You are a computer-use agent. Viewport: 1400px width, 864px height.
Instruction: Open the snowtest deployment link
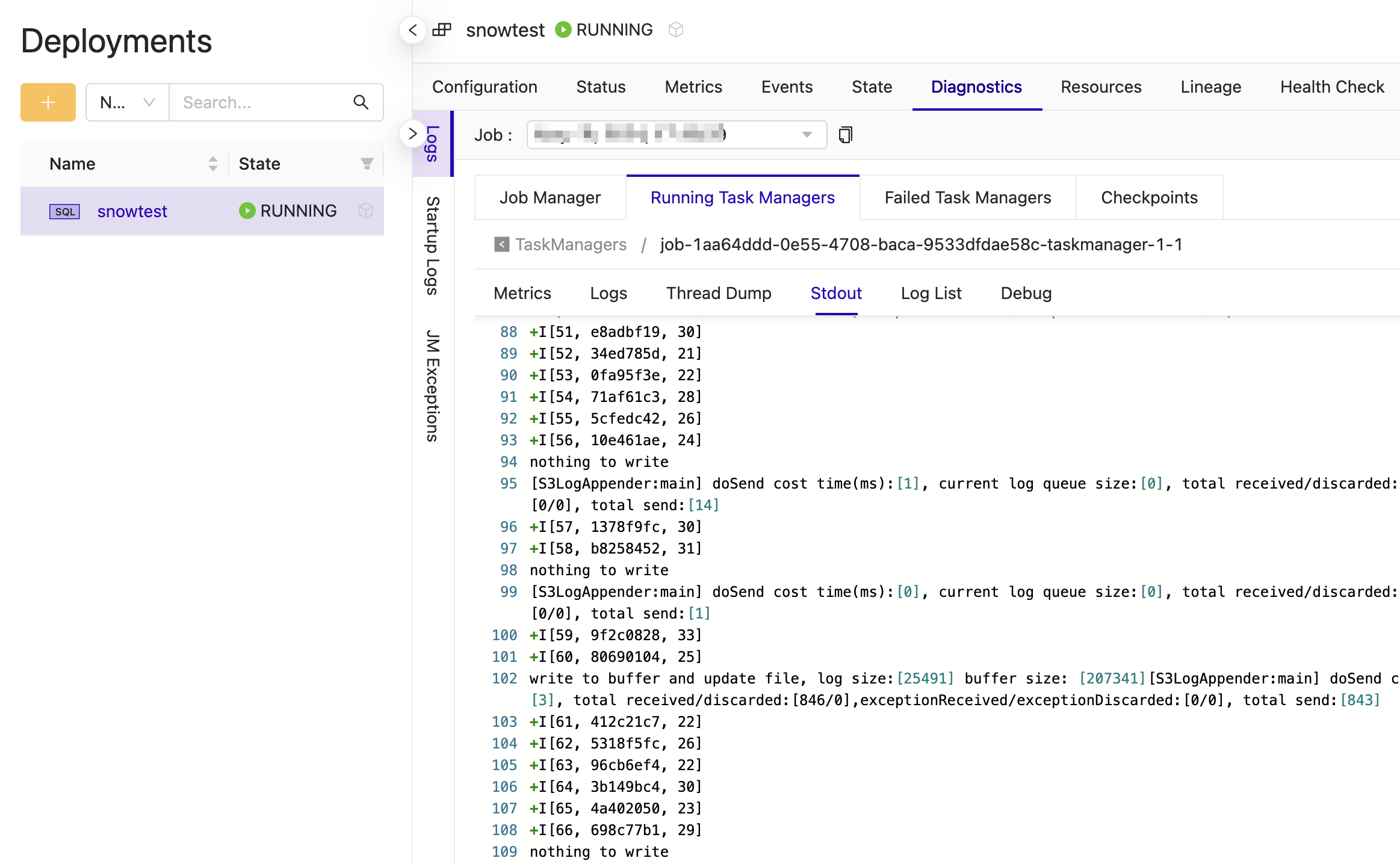(x=132, y=211)
